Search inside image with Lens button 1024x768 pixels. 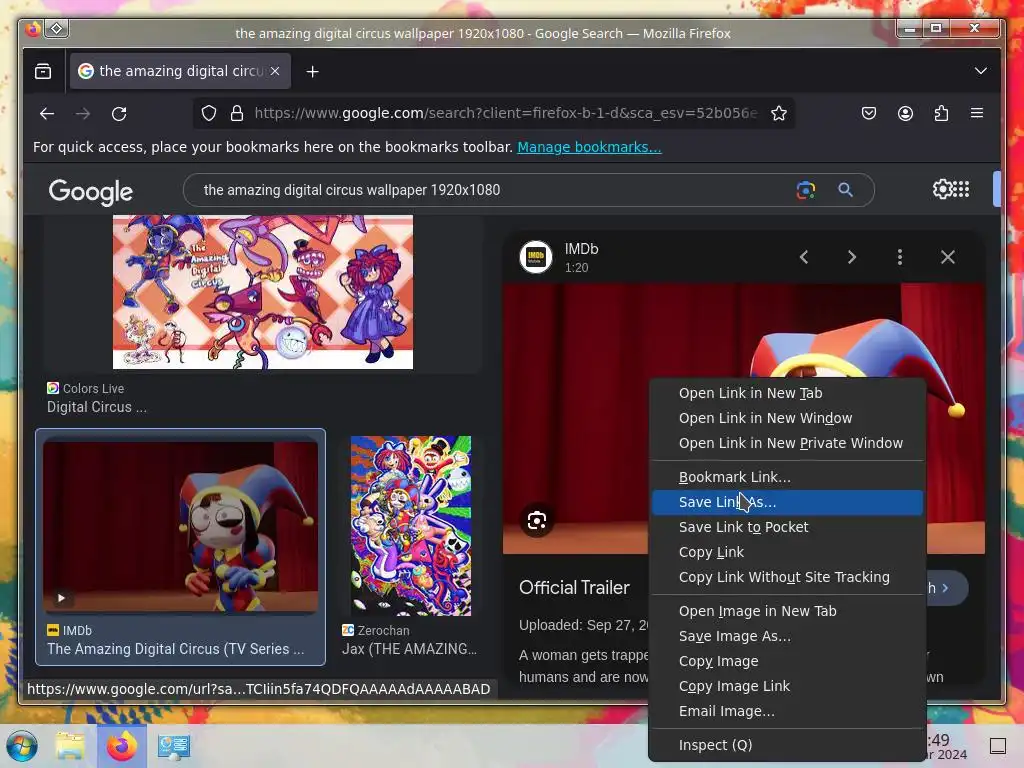coord(537,520)
